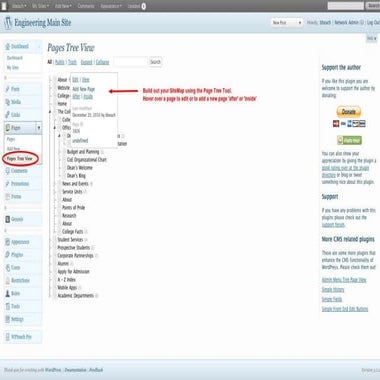Viewport: 380px width, 380px height.
Task: Click the Genesis icon in the sidebar
Action: click(8, 219)
